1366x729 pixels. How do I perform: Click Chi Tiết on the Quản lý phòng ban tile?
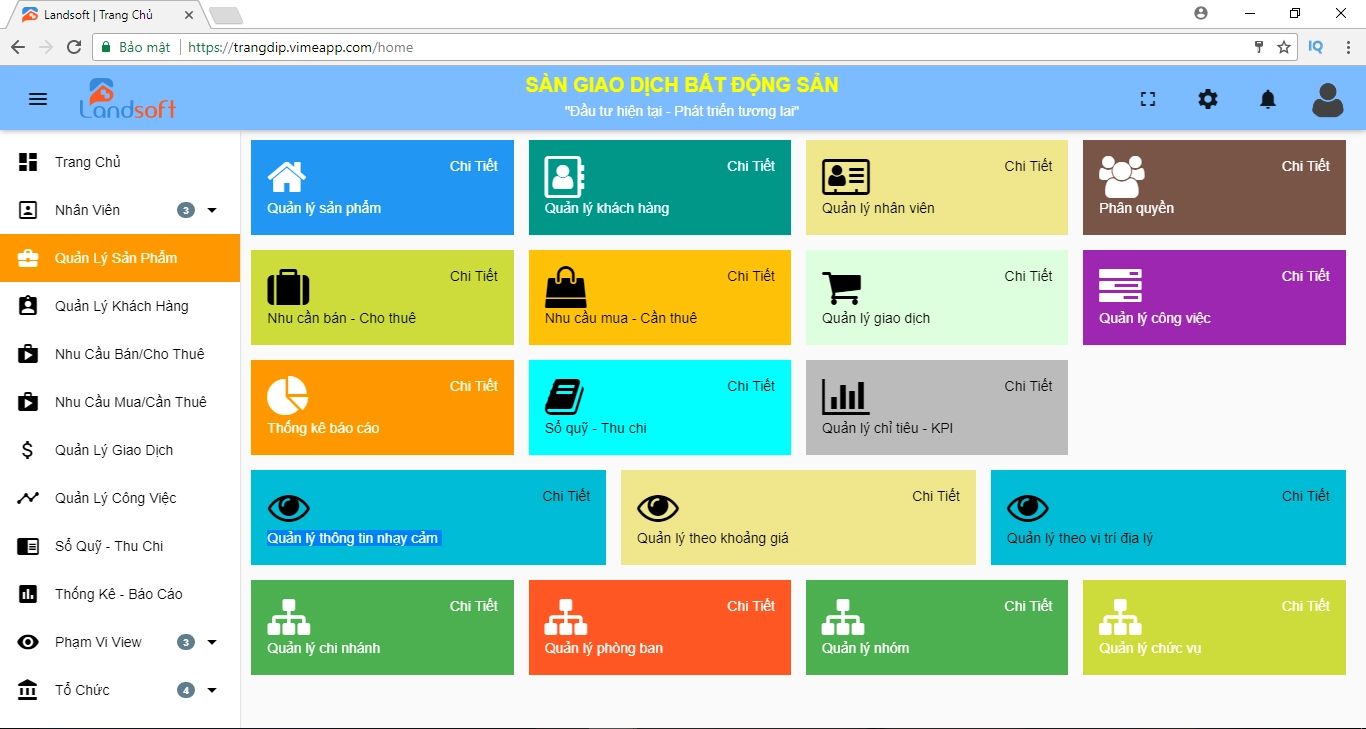click(751, 605)
